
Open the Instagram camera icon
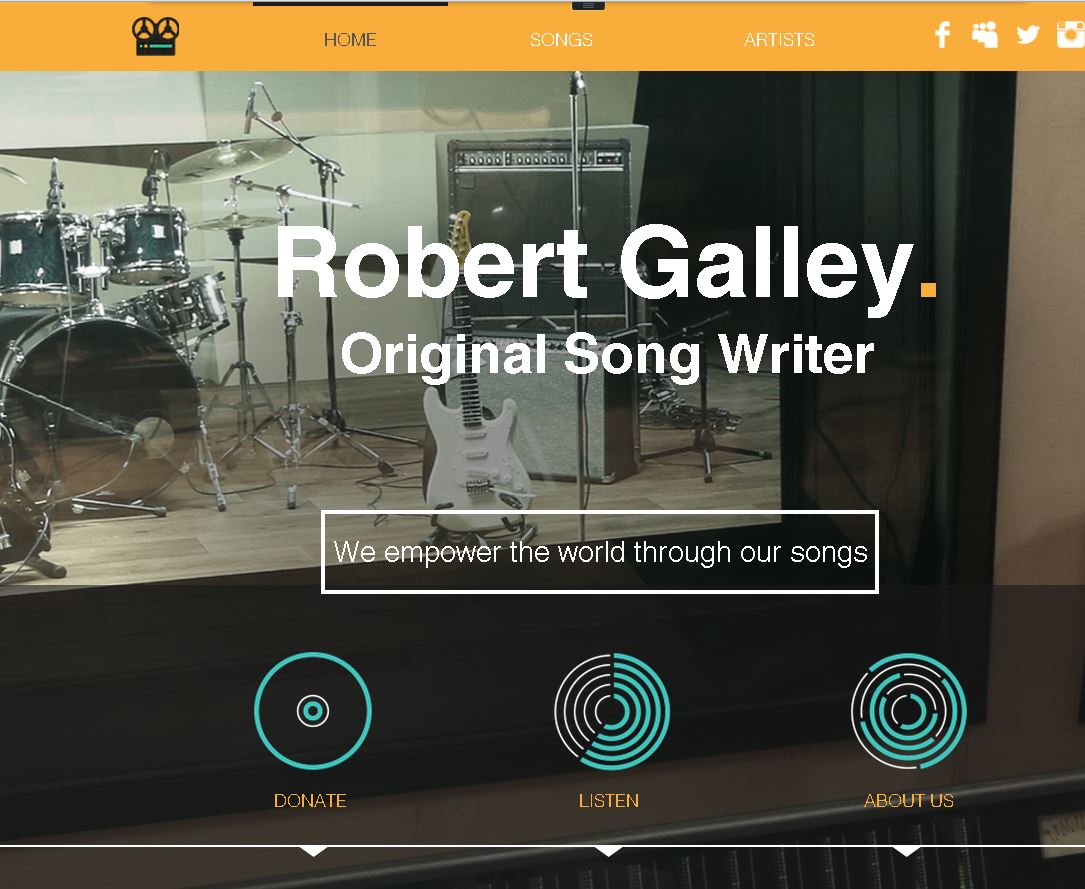(1070, 34)
